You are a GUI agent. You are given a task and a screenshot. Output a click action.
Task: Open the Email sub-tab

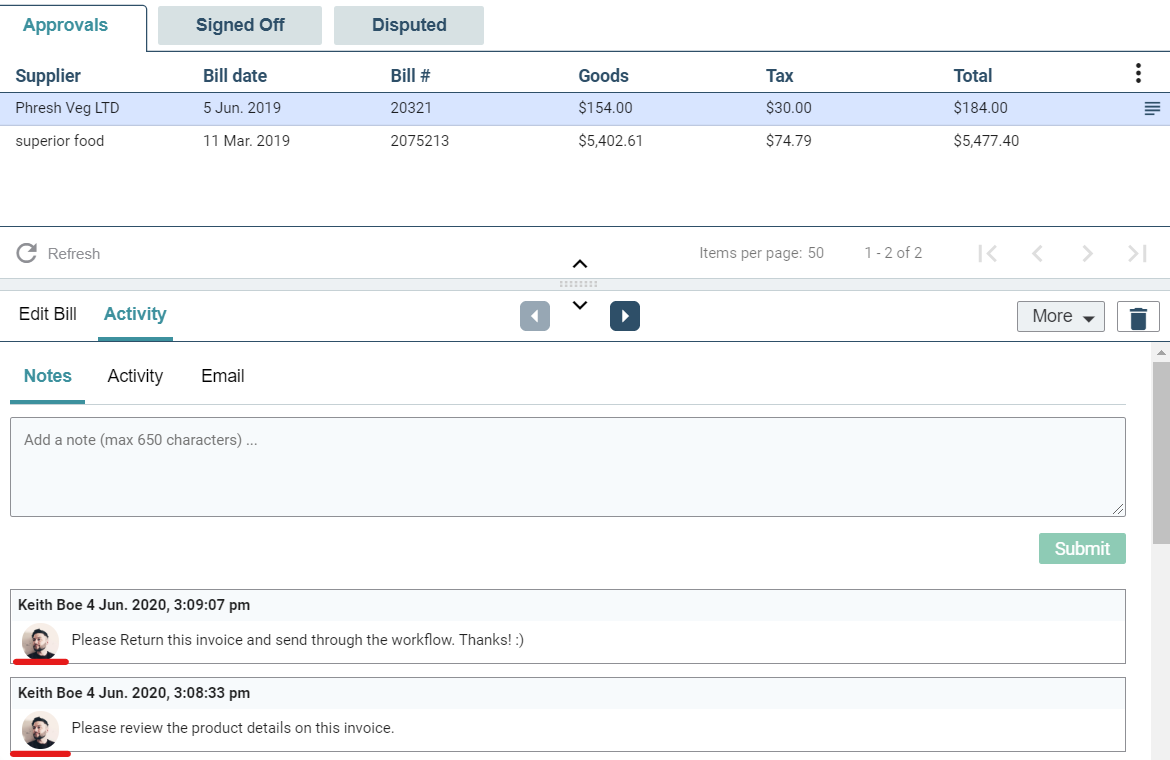click(x=222, y=376)
